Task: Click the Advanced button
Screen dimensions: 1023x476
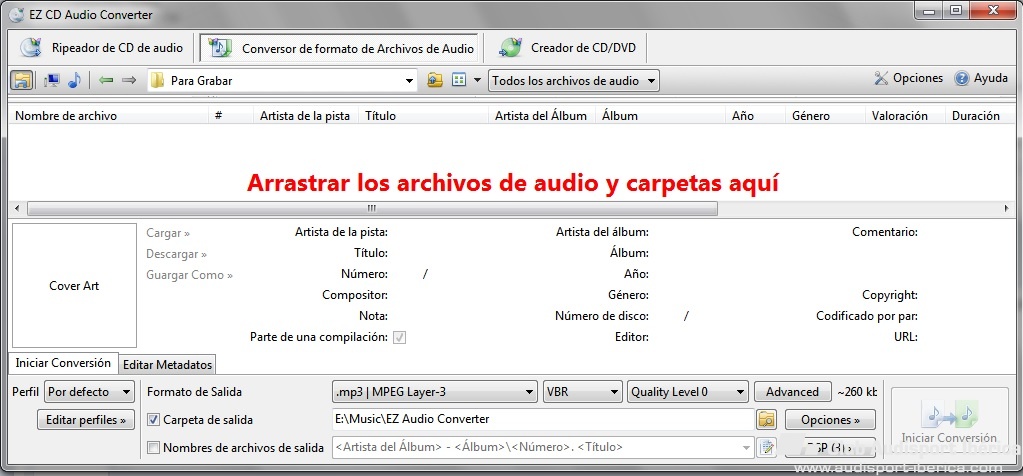Action: pos(793,392)
